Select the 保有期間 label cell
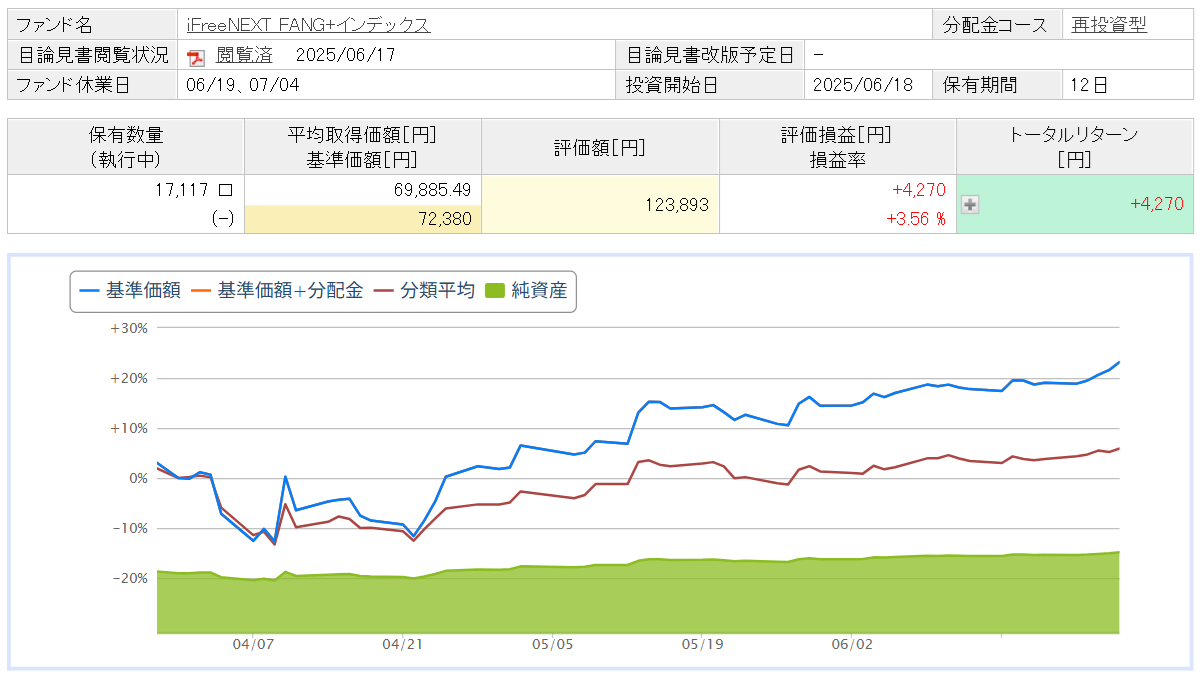The image size is (1200, 675). (997, 85)
